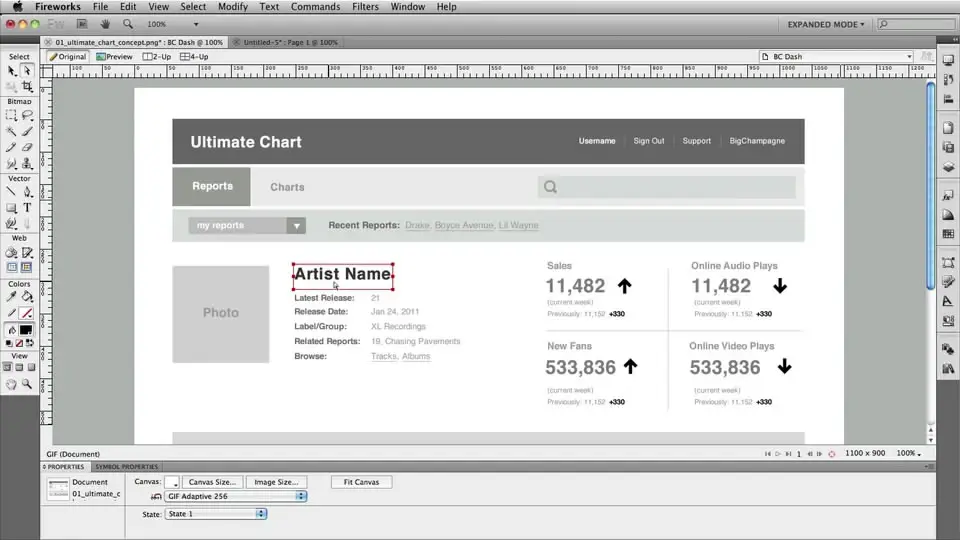Select the vector Rectangle tool
960x540 pixels.
(12, 208)
